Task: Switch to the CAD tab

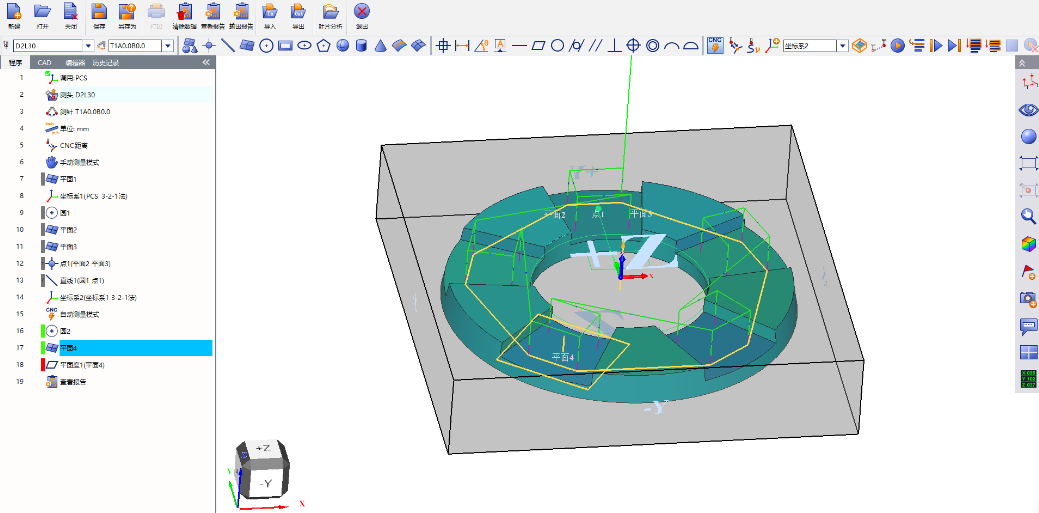Action: click(x=44, y=62)
